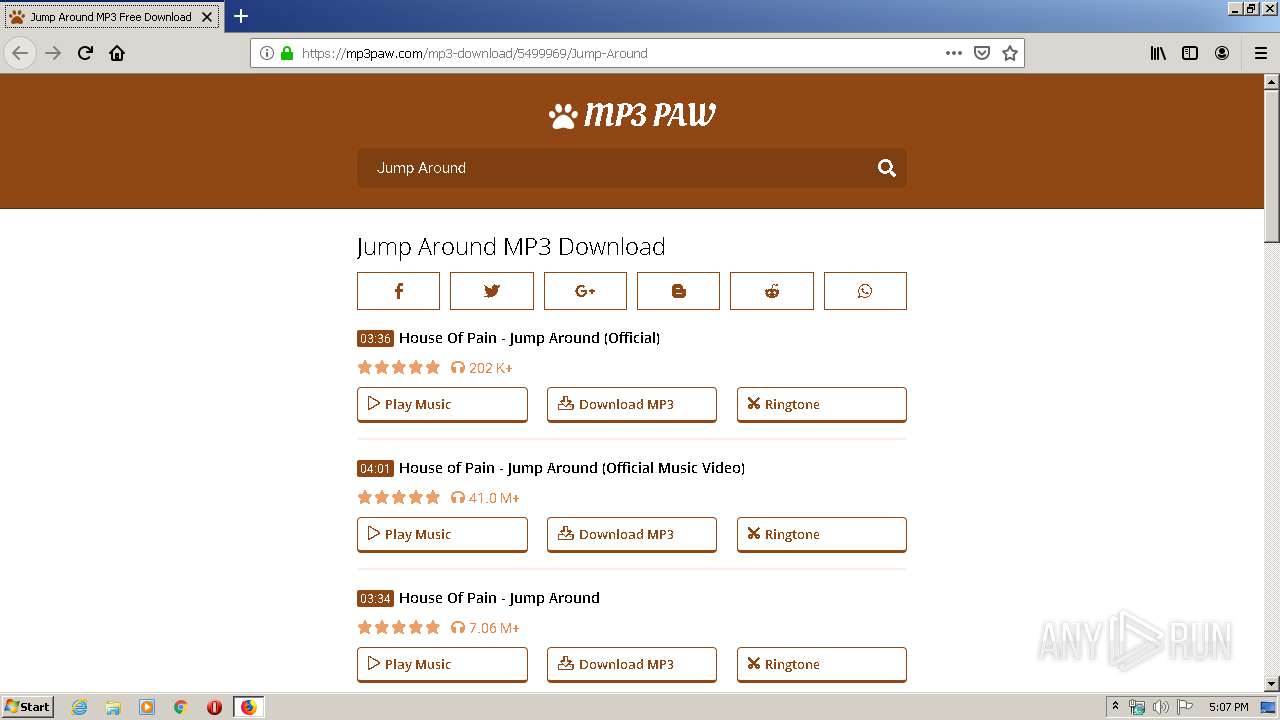Click the search magnifier icon
This screenshot has width=1280, height=720.
pyautogui.click(x=886, y=168)
